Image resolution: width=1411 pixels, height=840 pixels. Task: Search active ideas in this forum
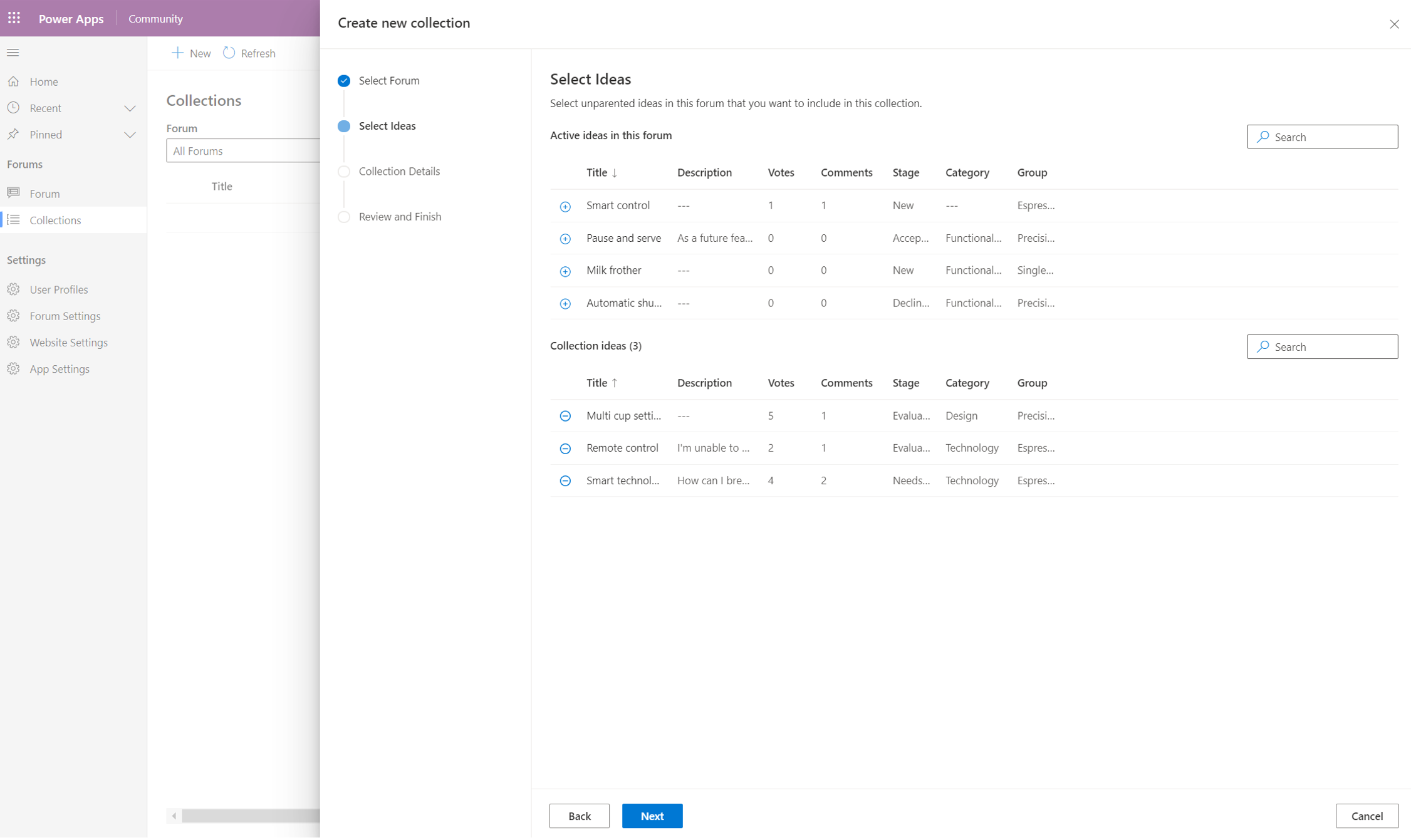(1322, 136)
